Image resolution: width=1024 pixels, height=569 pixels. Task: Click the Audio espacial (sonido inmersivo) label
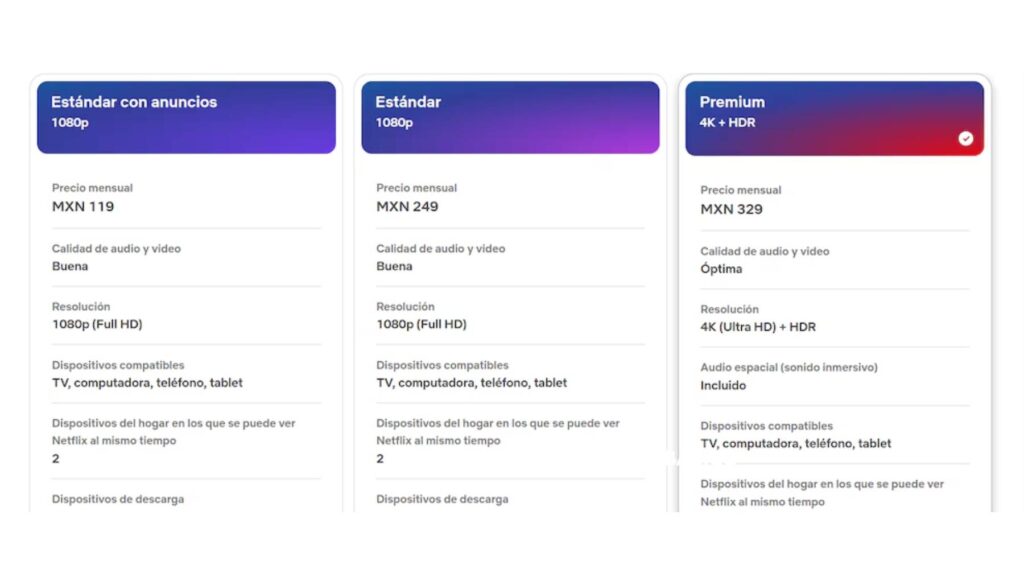click(x=789, y=367)
